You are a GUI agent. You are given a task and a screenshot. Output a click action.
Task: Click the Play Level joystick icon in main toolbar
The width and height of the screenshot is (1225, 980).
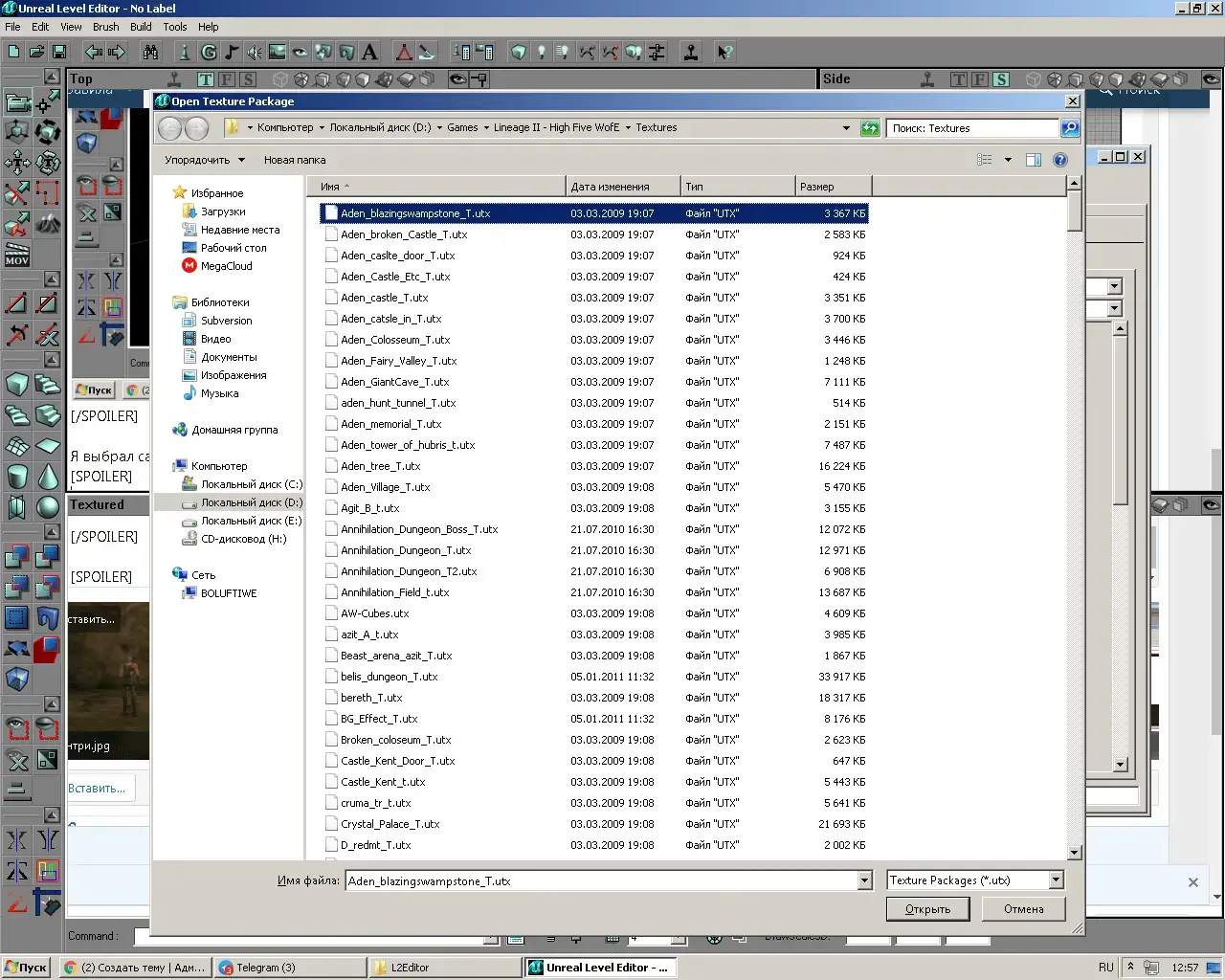[691, 52]
